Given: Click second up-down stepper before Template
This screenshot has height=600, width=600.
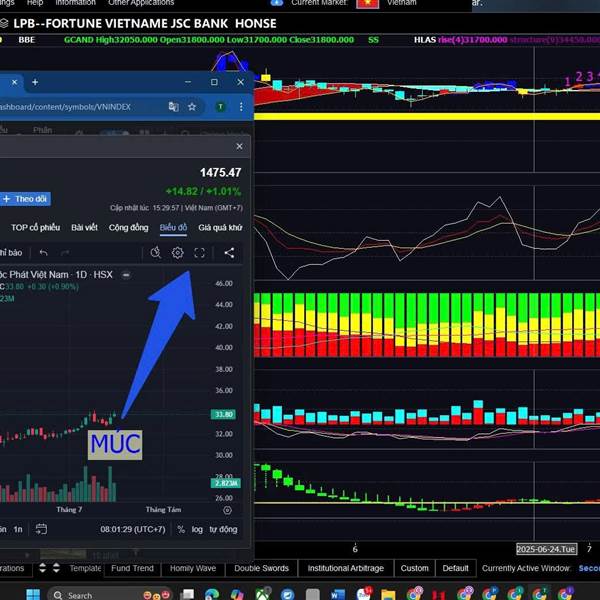Looking at the screenshot, I should click(56, 568).
